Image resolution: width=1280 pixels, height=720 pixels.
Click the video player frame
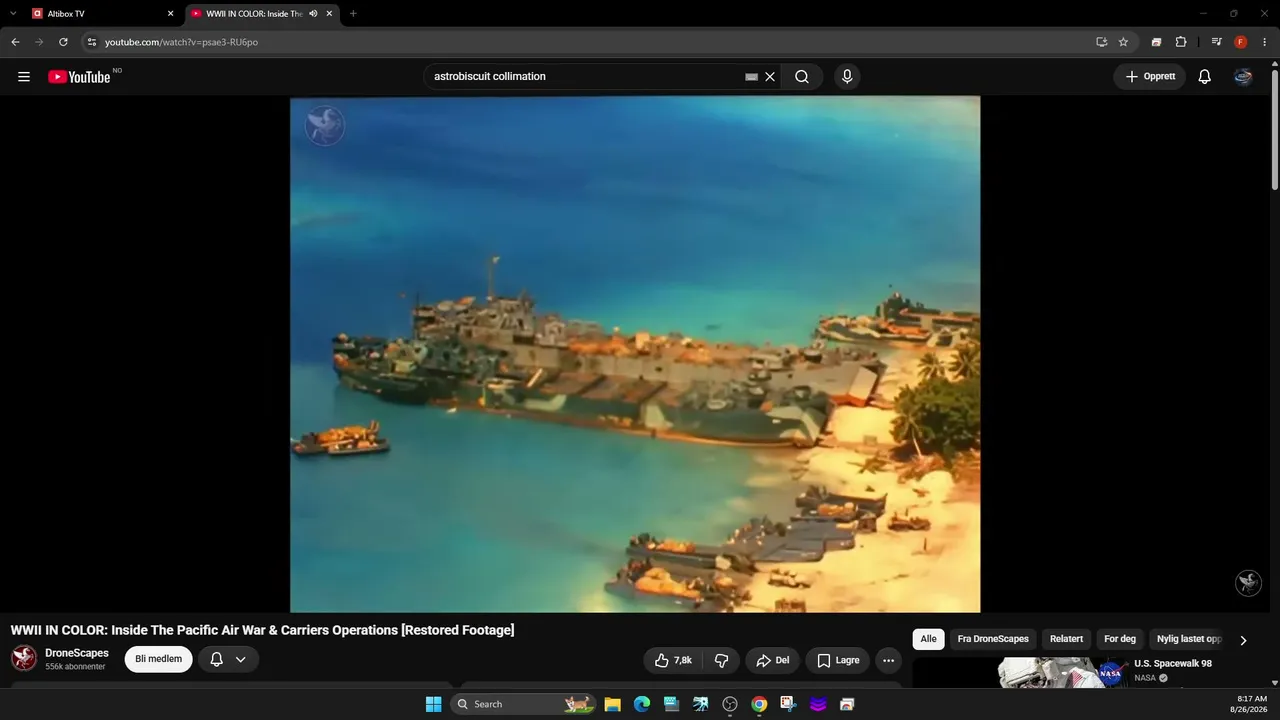coord(635,354)
